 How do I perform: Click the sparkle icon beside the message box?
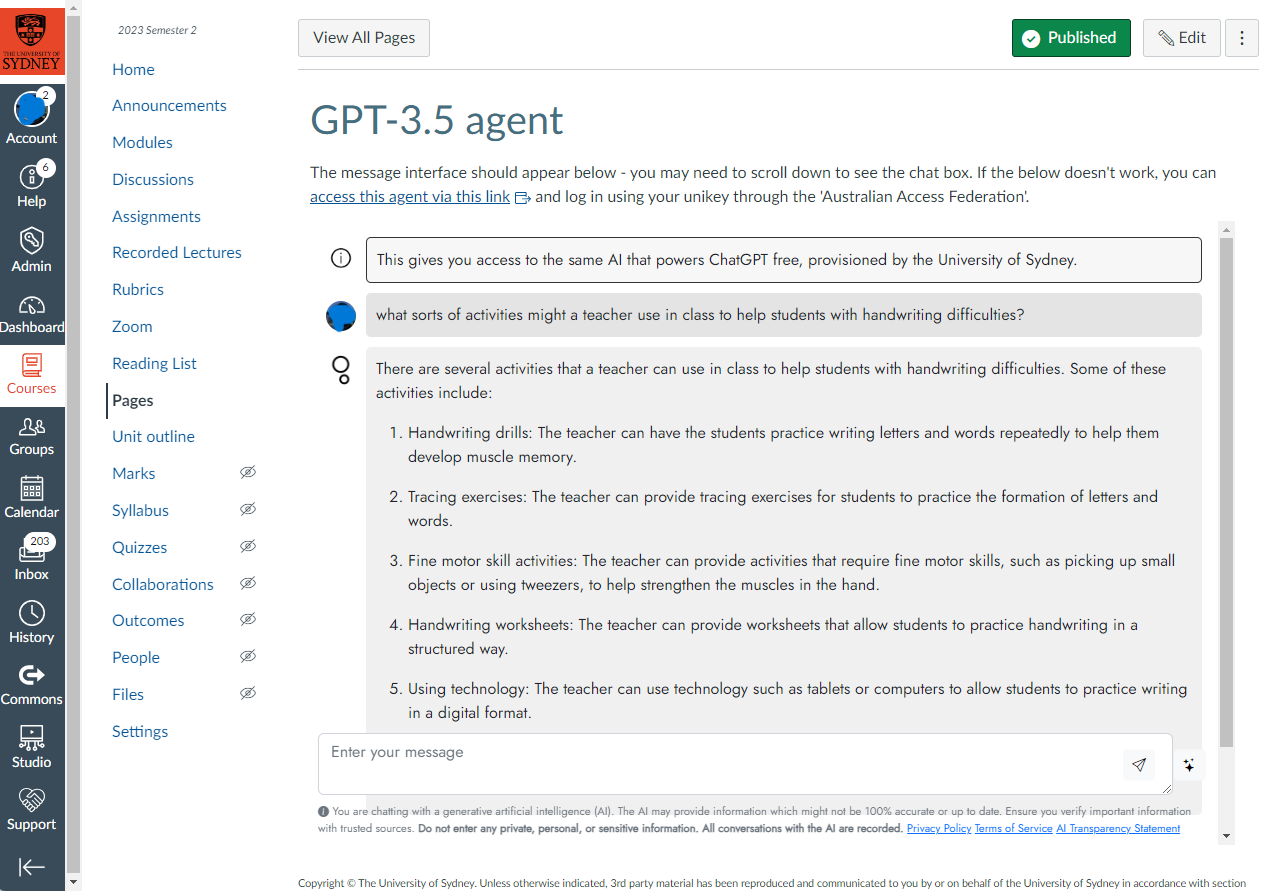(1189, 765)
